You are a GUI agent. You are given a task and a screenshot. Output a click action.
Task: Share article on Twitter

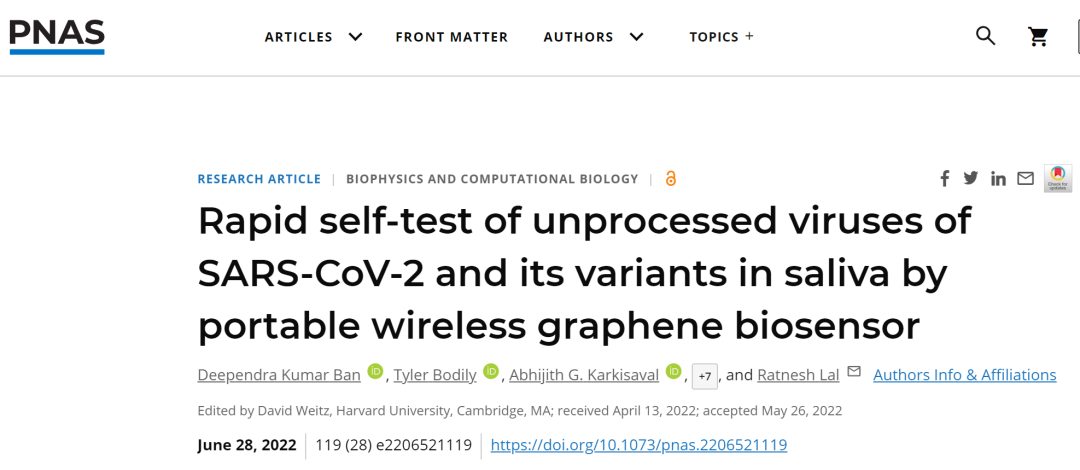click(970, 178)
